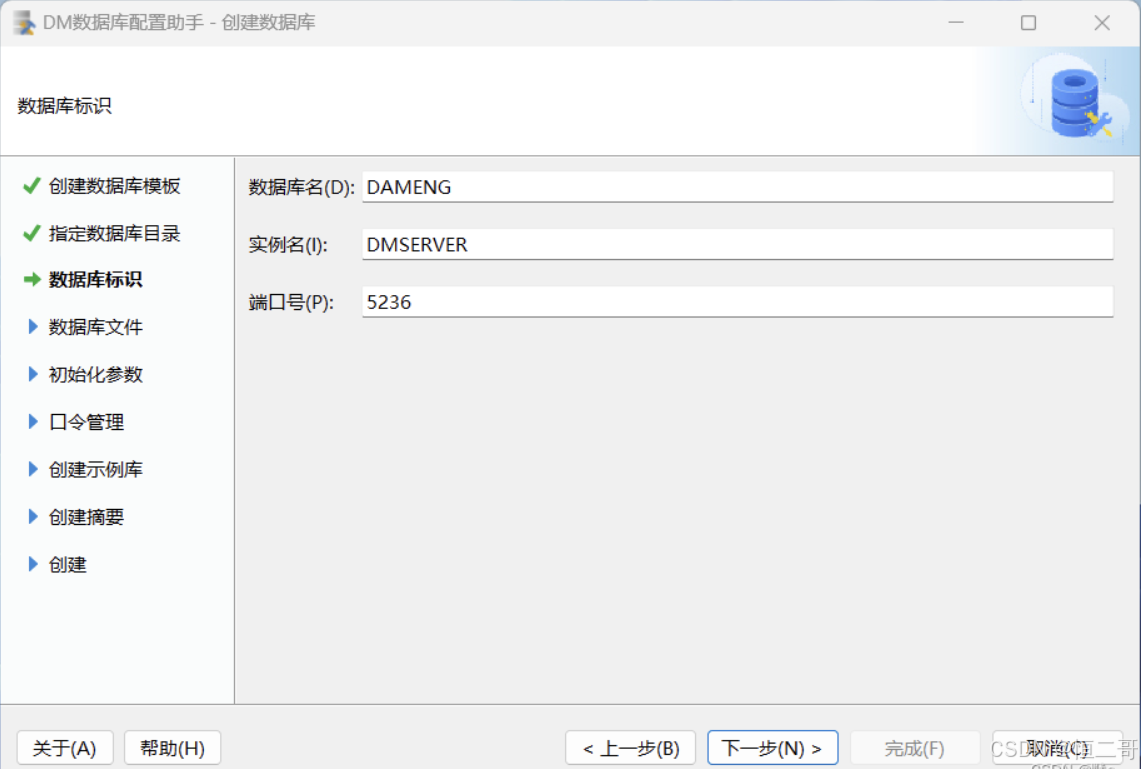Image resolution: width=1142 pixels, height=769 pixels.
Task: Minimize the DM数据库配置助手 window
Action: coord(956,23)
